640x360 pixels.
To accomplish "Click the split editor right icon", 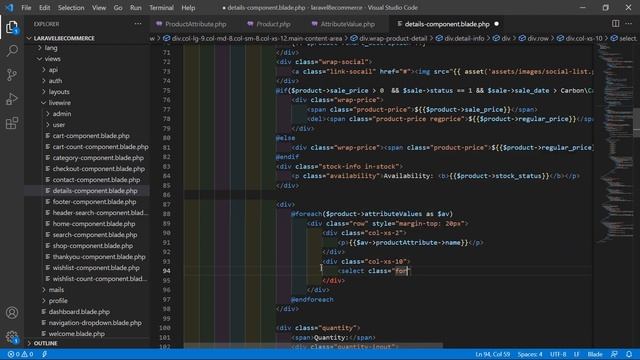I will pos(616,24).
